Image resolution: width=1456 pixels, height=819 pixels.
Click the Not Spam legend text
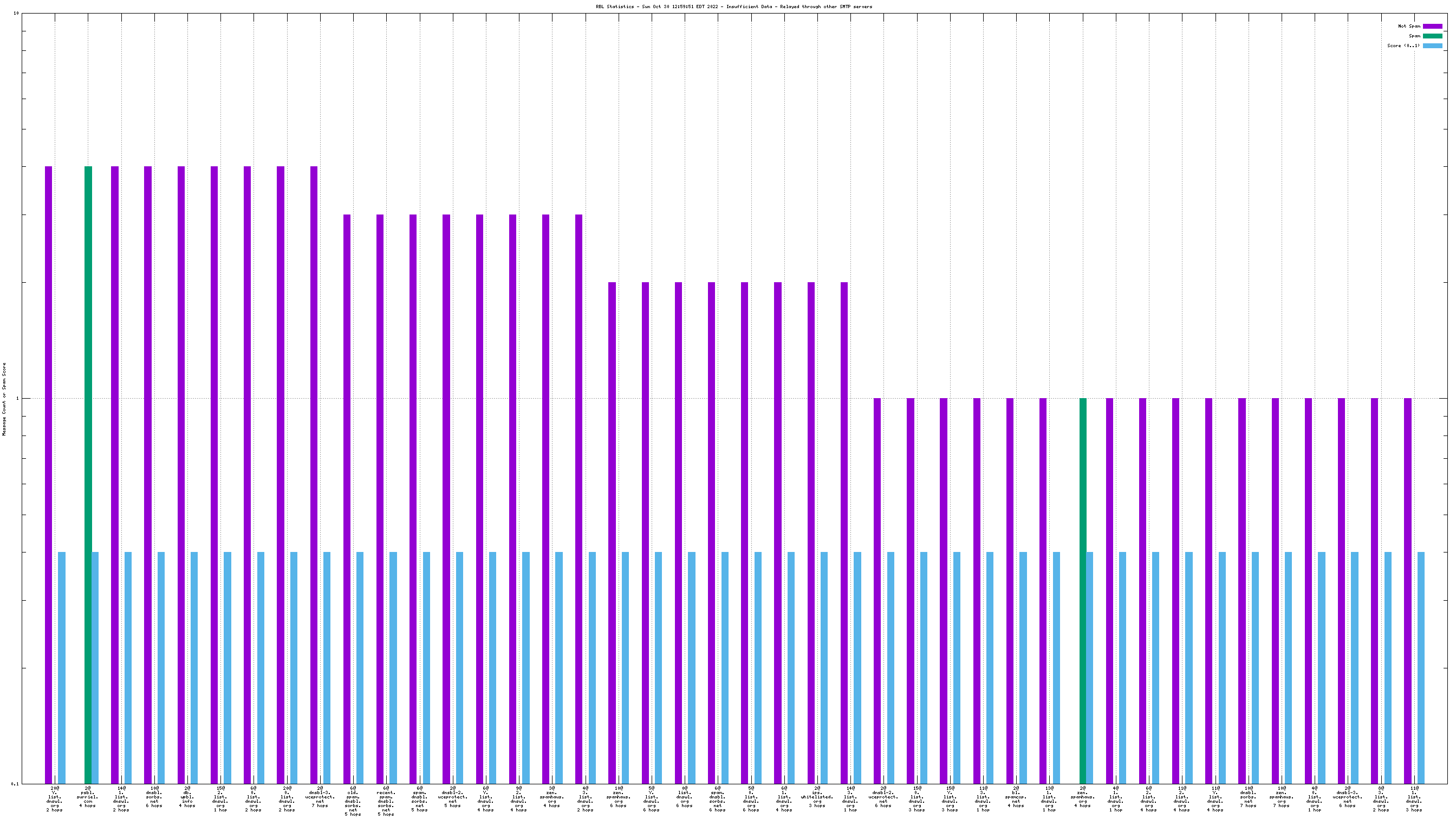coord(1408,26)
